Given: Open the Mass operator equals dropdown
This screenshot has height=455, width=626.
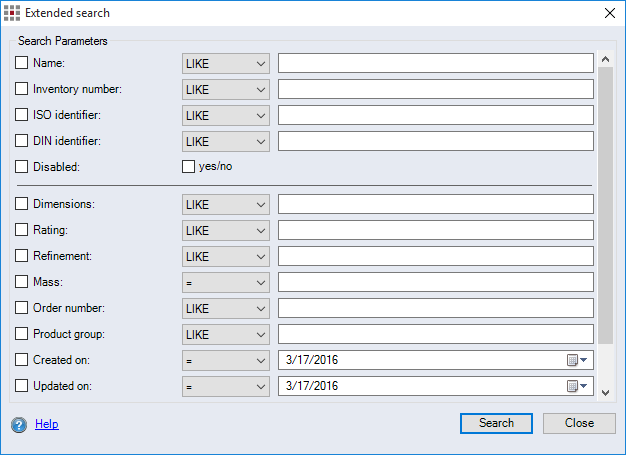Looking at the screenshot, I should [226, 282].
